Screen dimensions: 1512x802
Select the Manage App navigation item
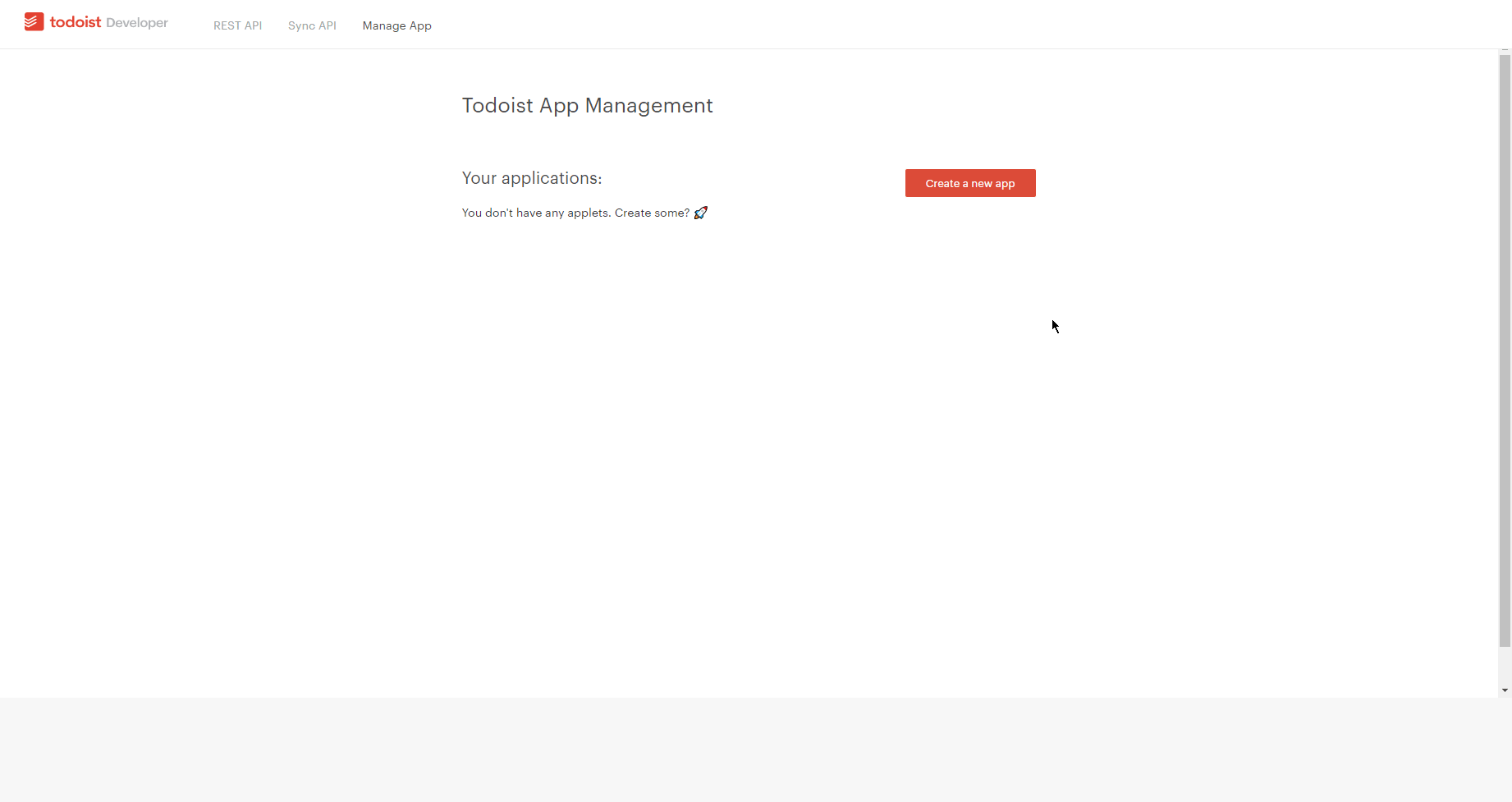click(x=396, y=25)
